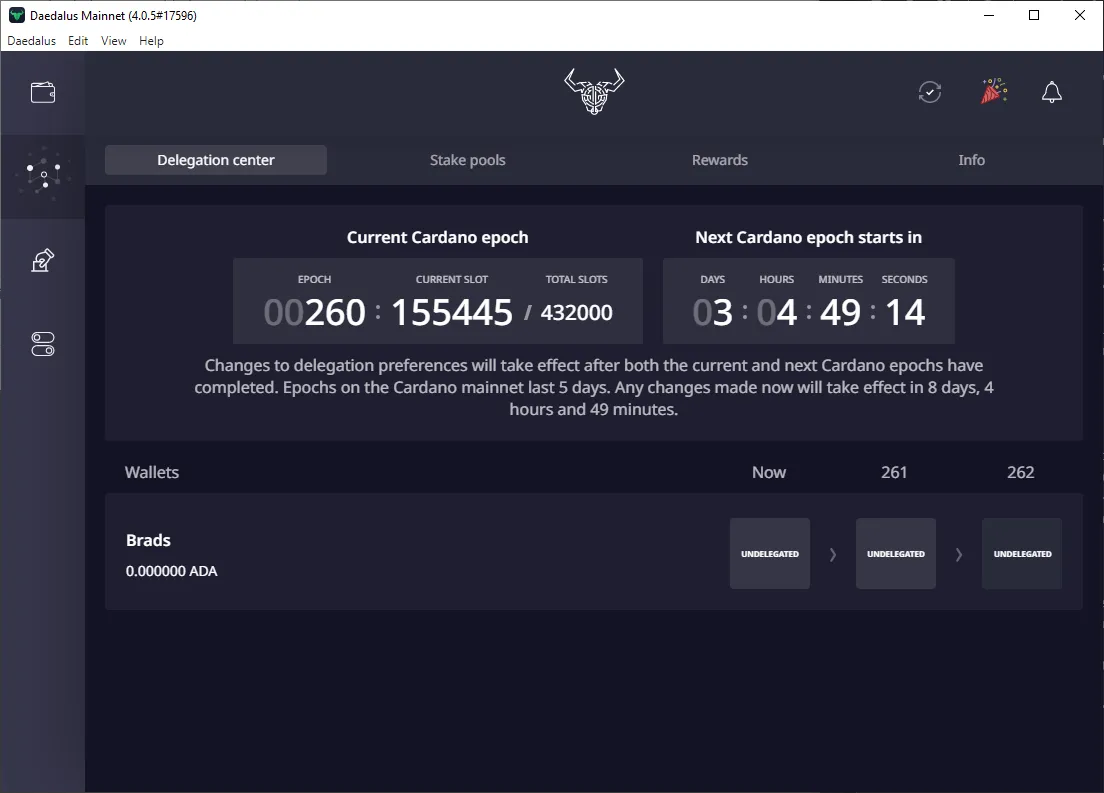Viewport: 1104px width, 793px height.
Task: Click the countdown minutes value 49
Action: (x=840, y=312)
